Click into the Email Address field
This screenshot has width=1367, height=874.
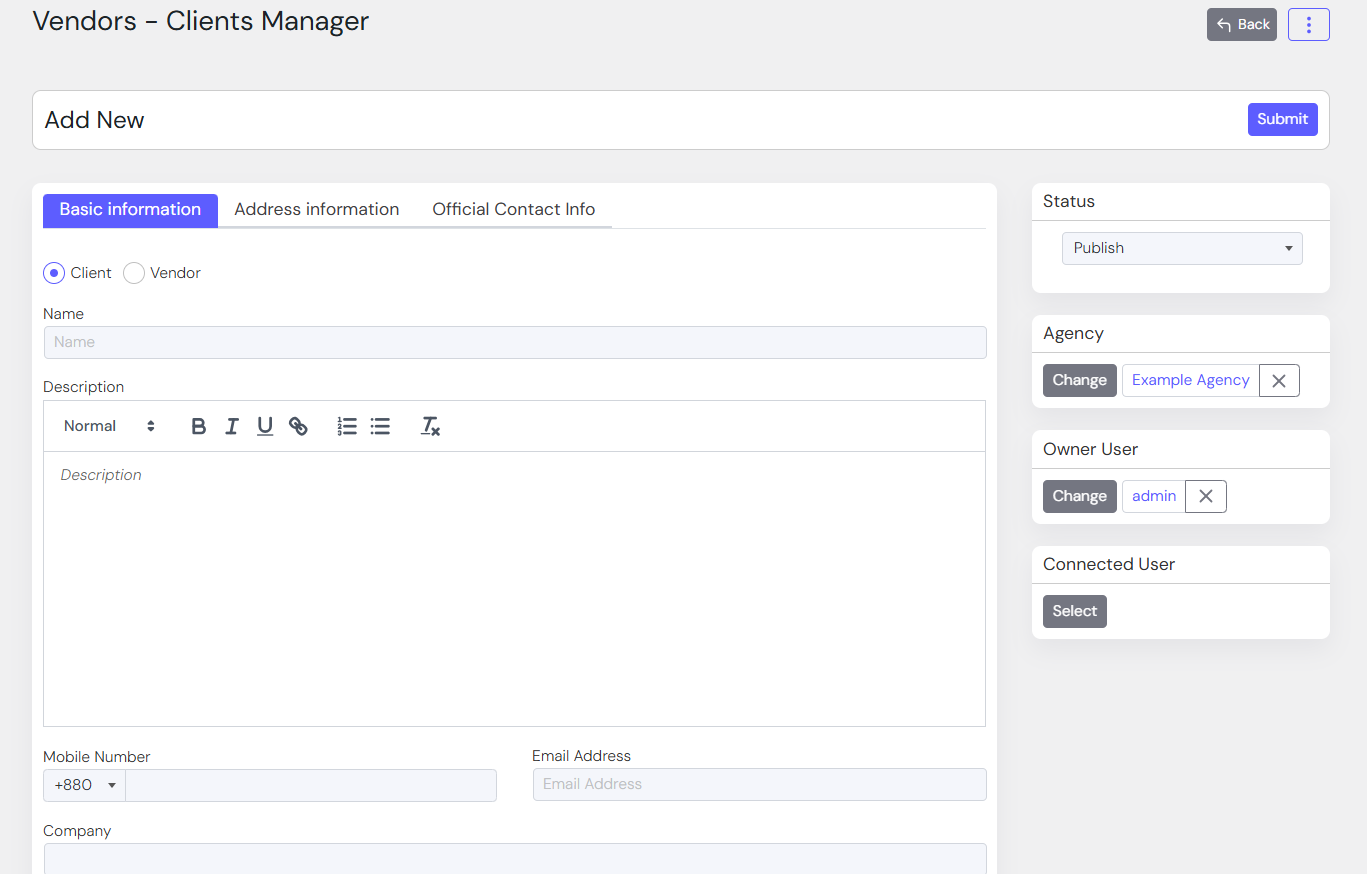tap(759, 785)
